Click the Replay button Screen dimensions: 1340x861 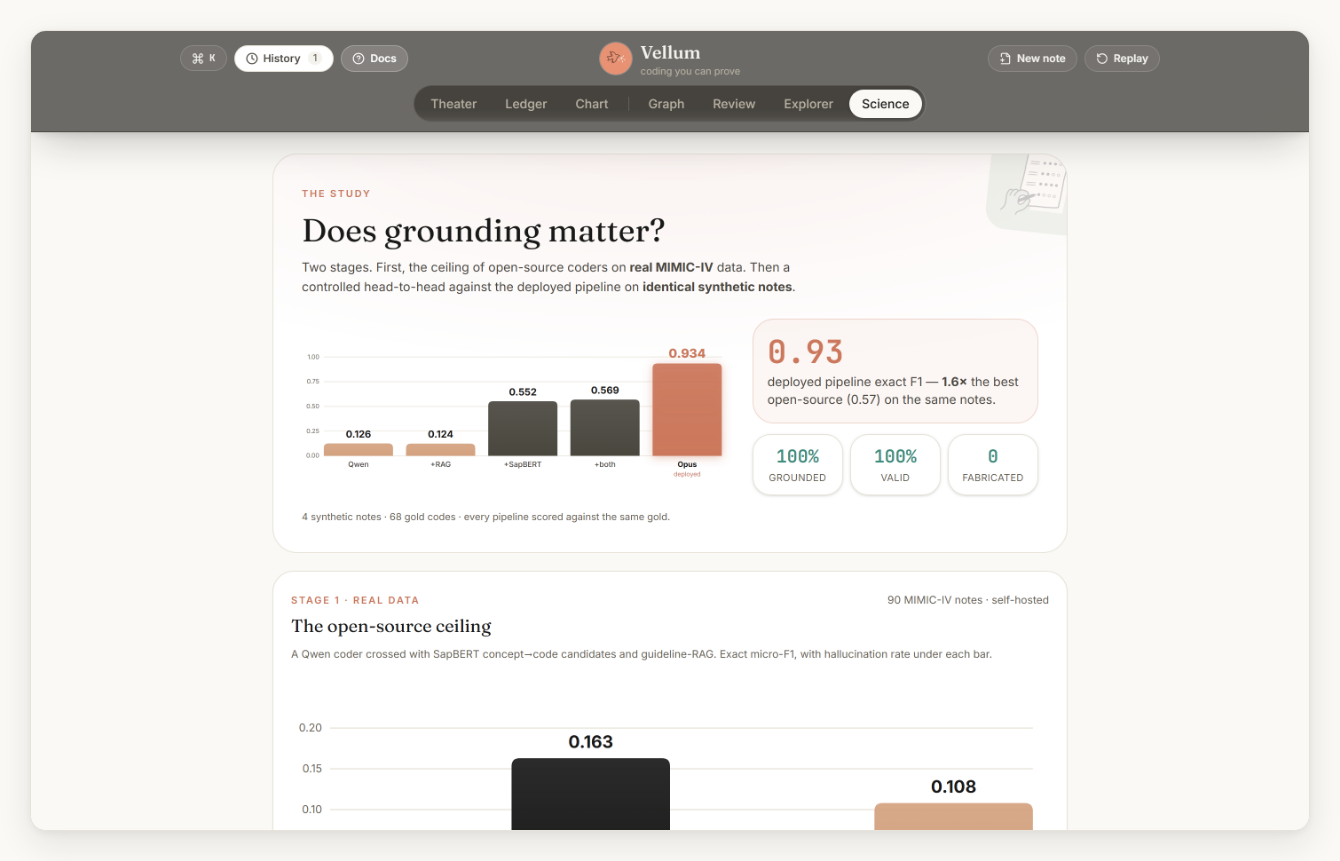click(x=1122, y=58)
